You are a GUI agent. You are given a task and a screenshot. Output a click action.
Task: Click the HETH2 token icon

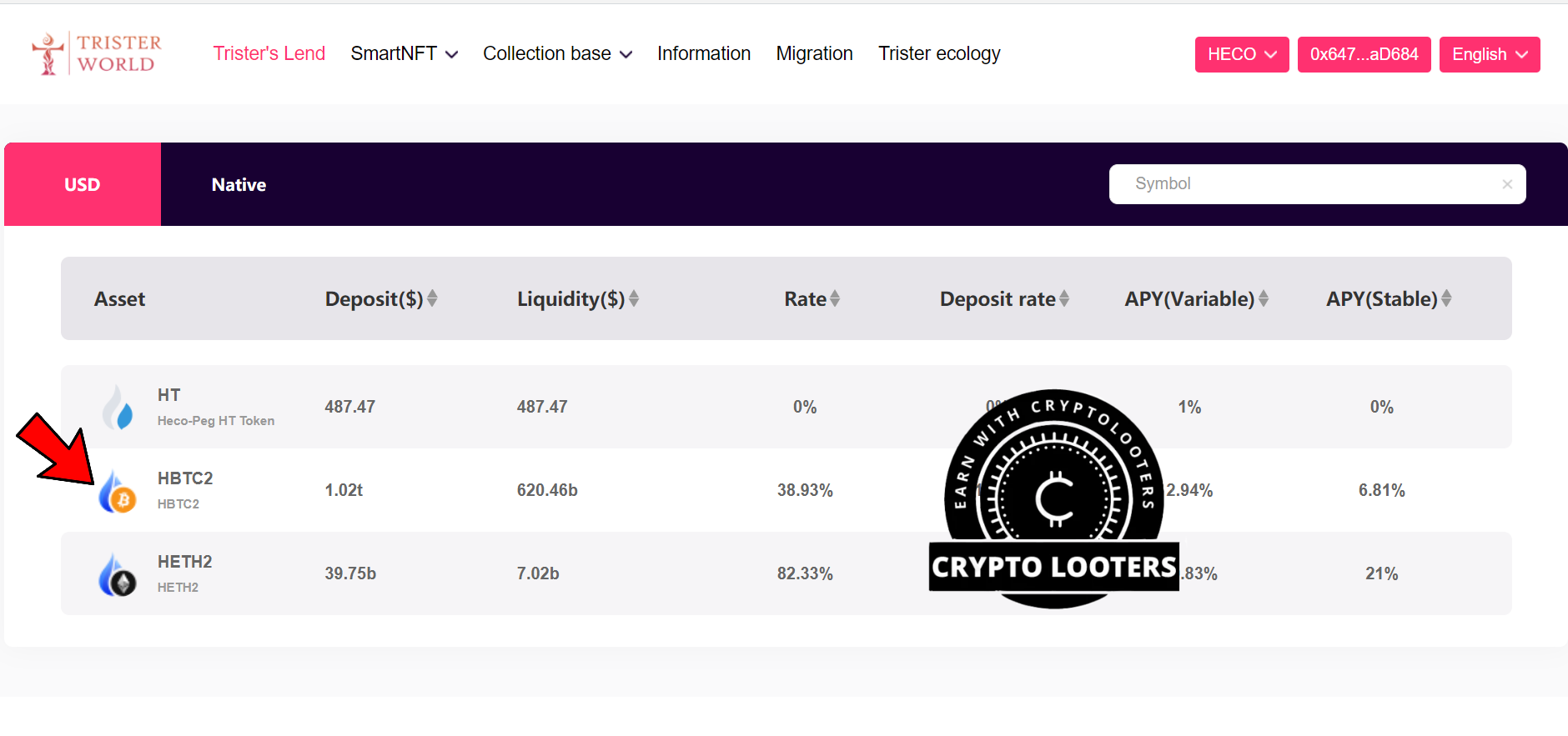[118, 574]
